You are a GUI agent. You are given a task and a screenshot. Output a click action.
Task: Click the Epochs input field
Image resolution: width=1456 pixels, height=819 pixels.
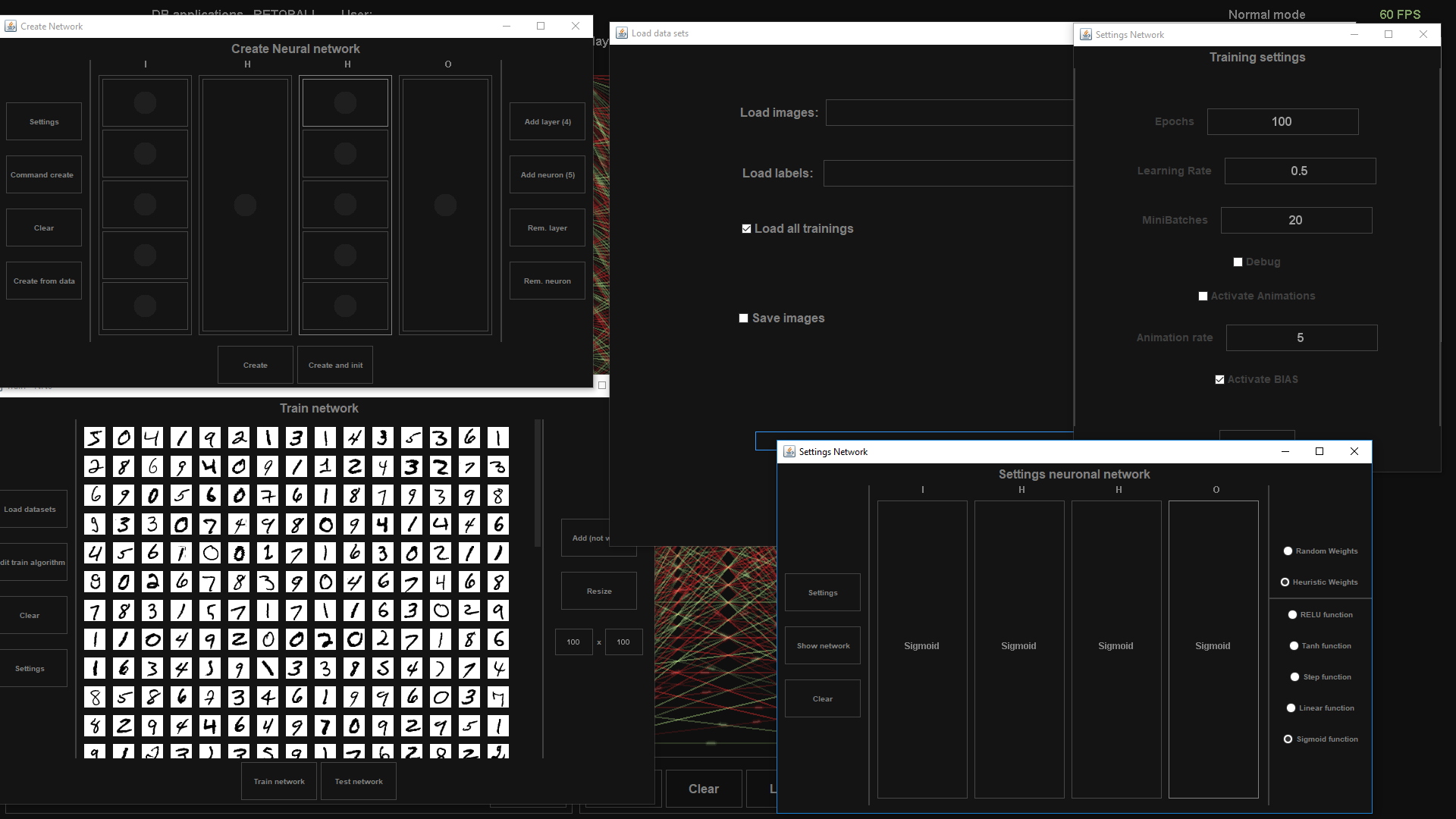[1282, 121]
